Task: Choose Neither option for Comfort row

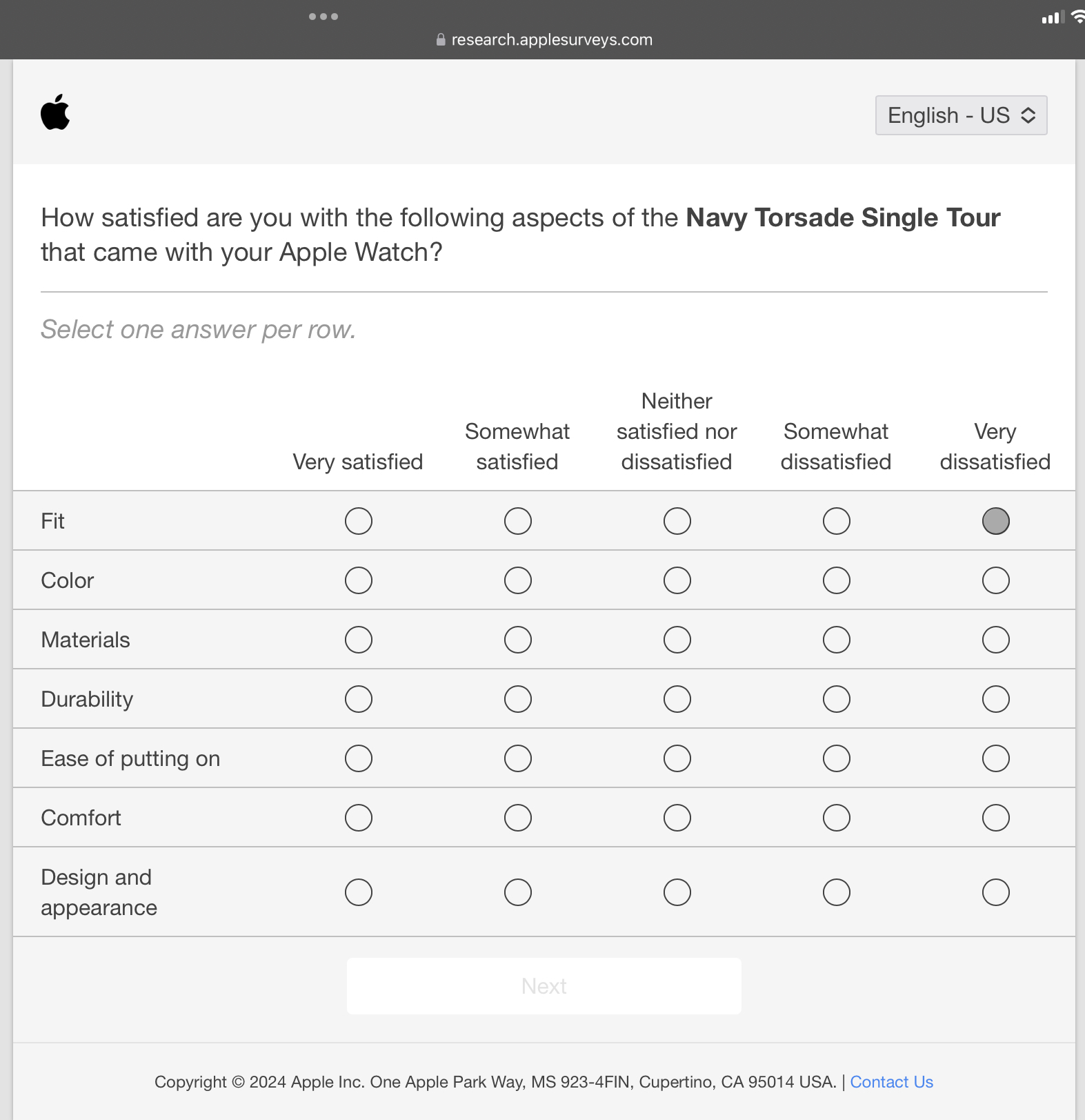Action: pyautogui.click(x=677, y=818)
